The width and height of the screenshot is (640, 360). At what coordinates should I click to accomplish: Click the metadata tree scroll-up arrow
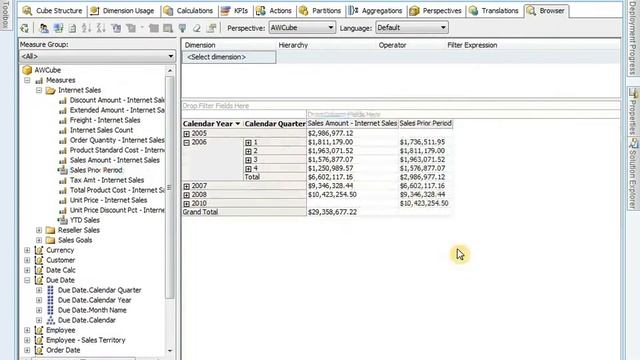pos(170,71)
